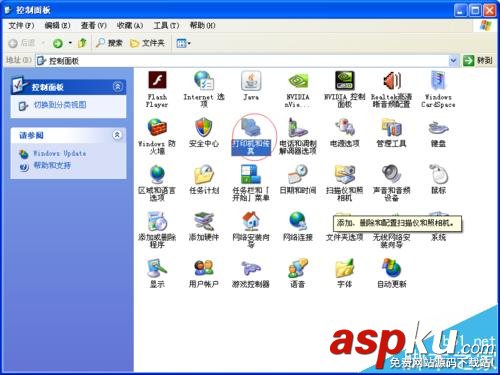This screenshot has width=500, height=375.
Task: Open 系统 item
Action: point(438,237)
